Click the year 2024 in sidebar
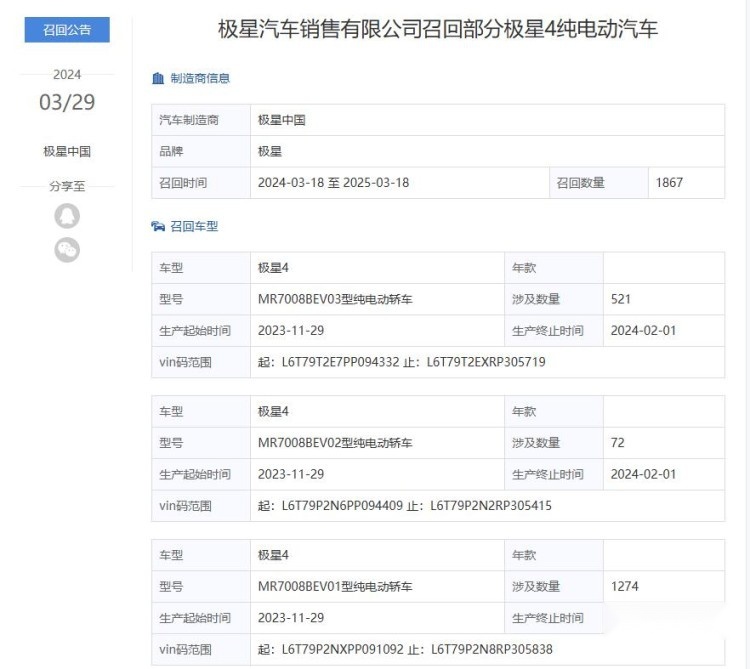 pos(67,75)
